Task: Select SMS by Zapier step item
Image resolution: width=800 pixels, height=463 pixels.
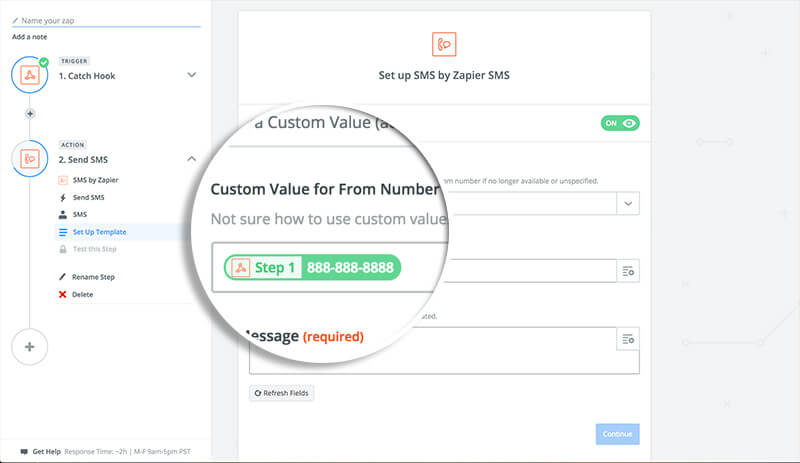Action: pos(95,180)
